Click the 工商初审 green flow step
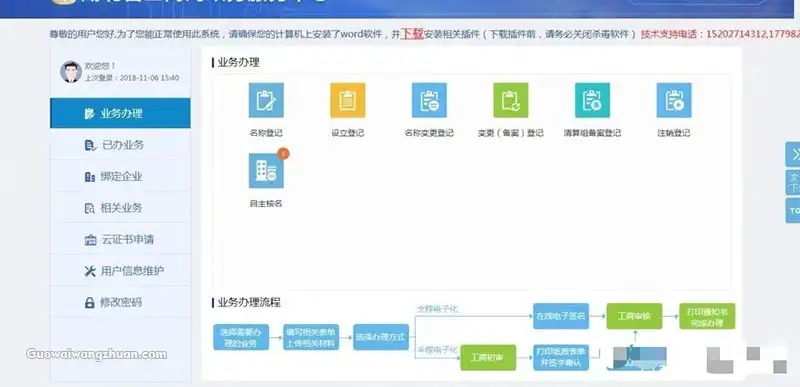 click(488, 357)
